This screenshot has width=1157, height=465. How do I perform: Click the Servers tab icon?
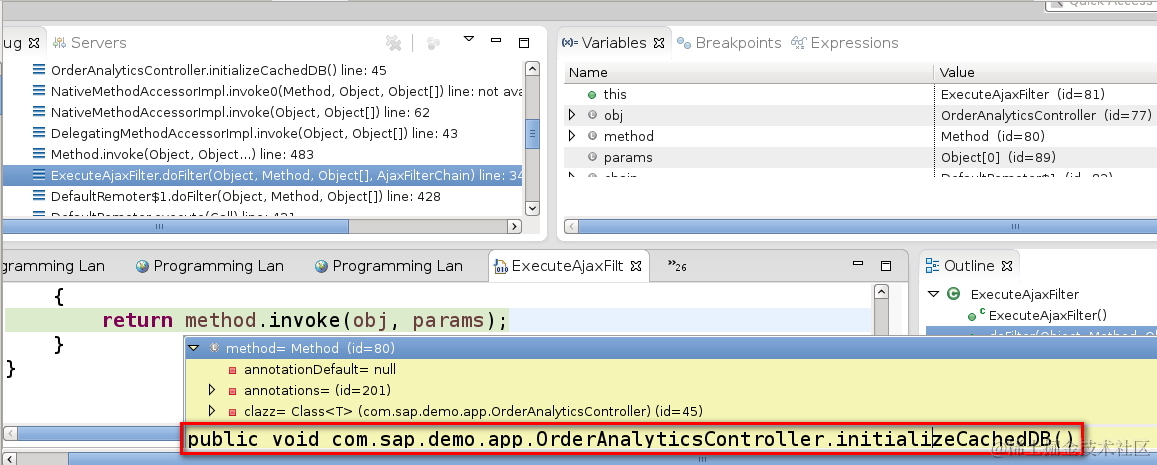(x=60, y=43)
